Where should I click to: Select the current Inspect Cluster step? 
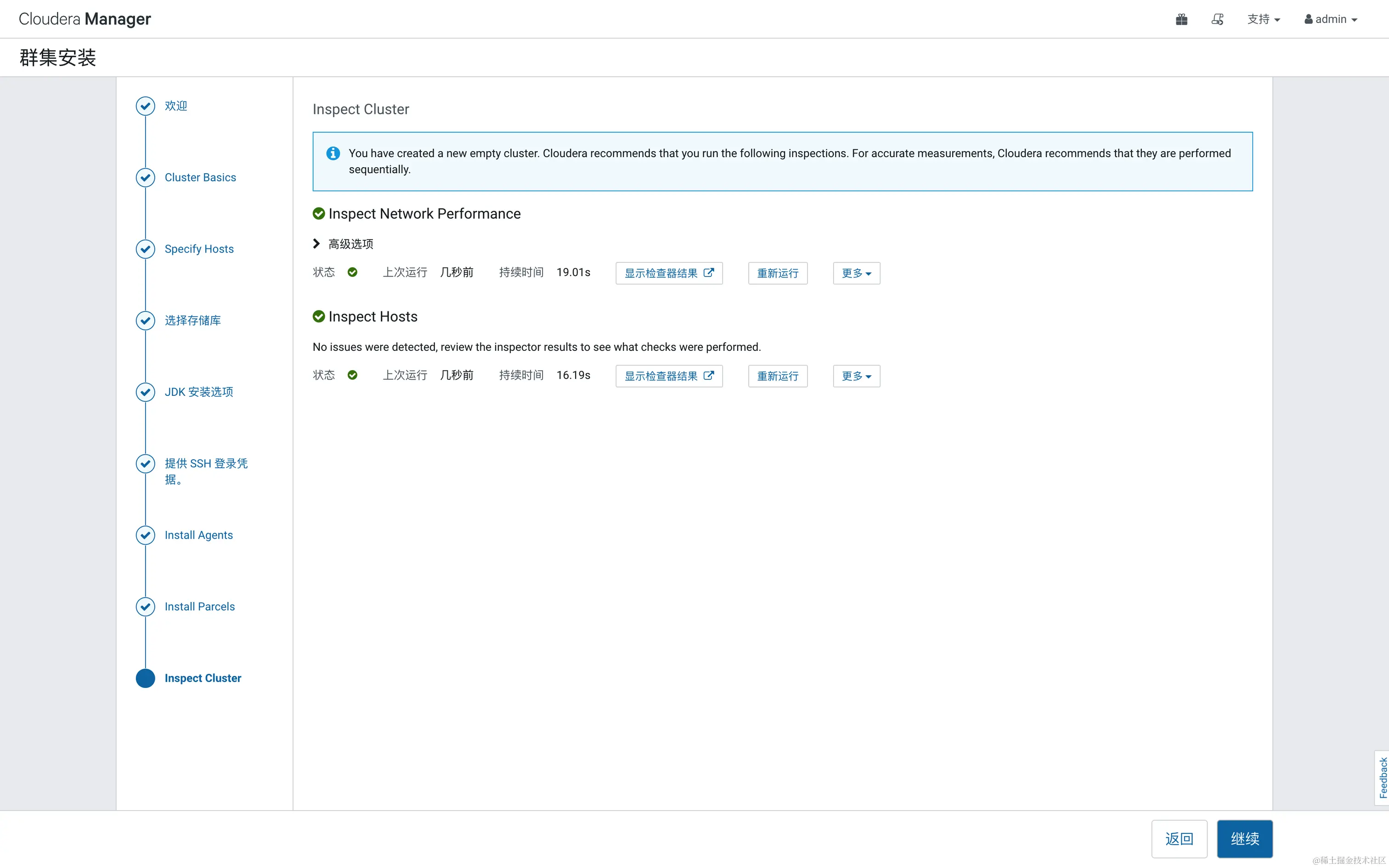(203, 678)
